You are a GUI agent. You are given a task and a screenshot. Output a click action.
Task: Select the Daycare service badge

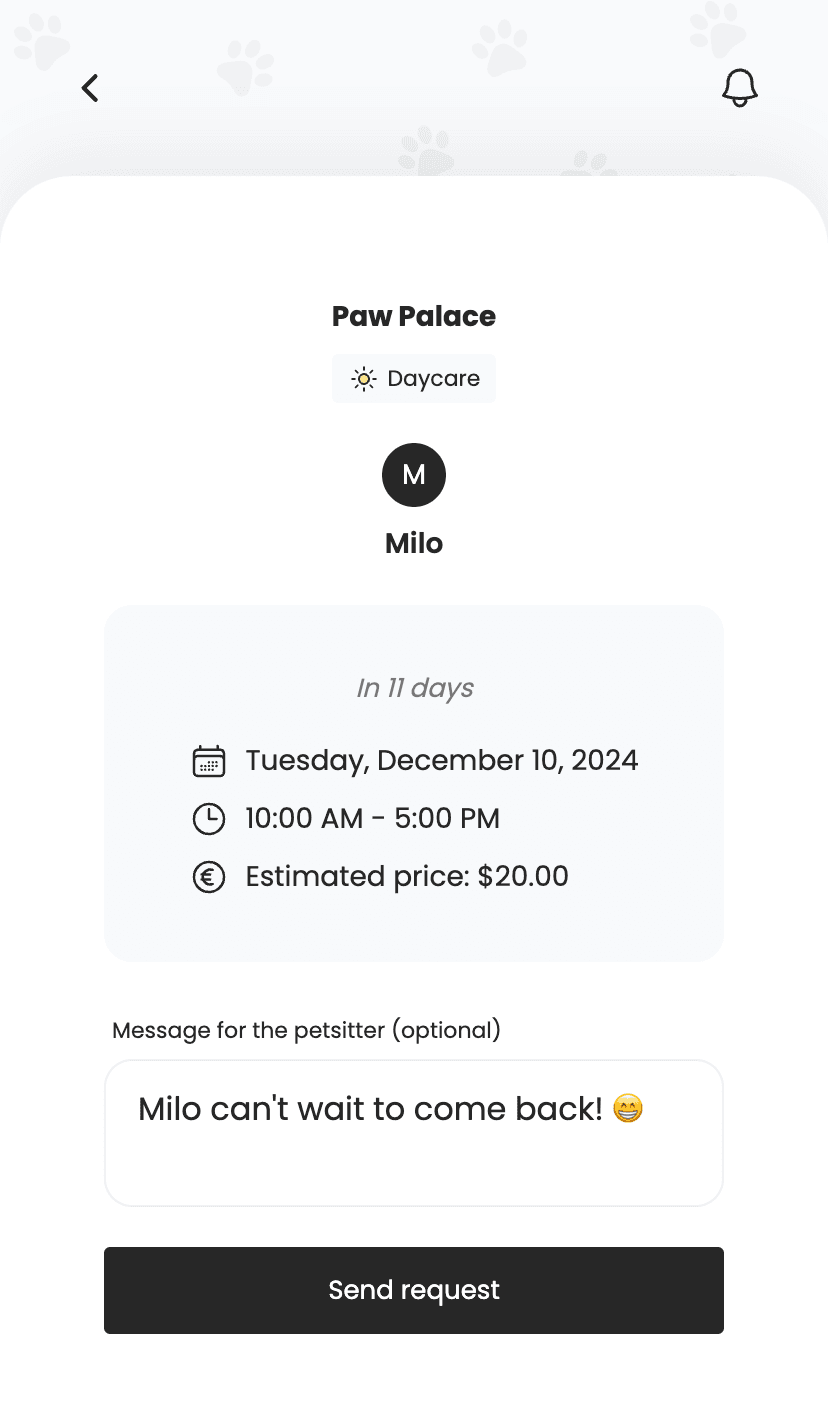pos(414,379)
